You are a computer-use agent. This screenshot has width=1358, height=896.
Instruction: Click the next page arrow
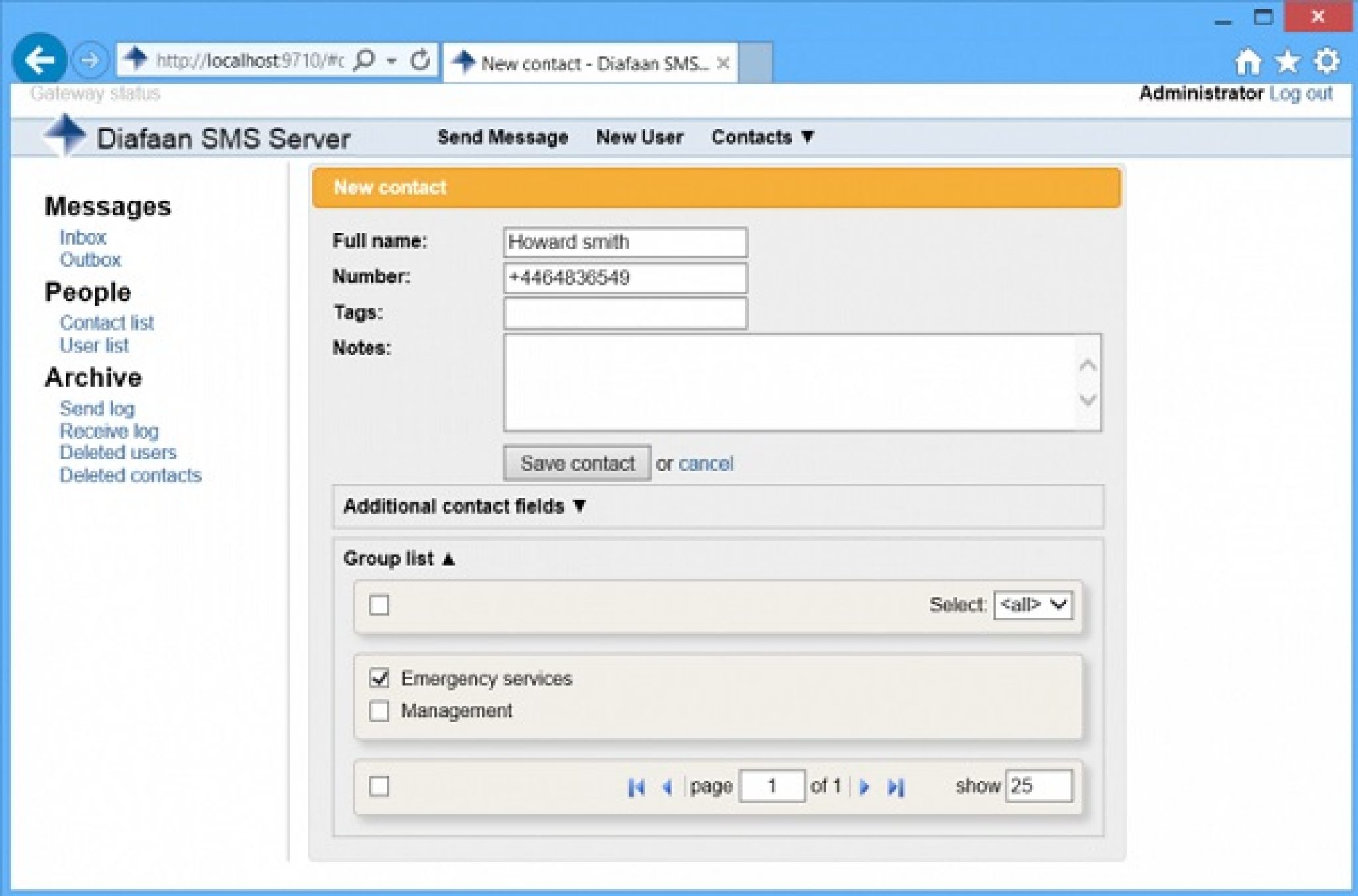point(865,787)
